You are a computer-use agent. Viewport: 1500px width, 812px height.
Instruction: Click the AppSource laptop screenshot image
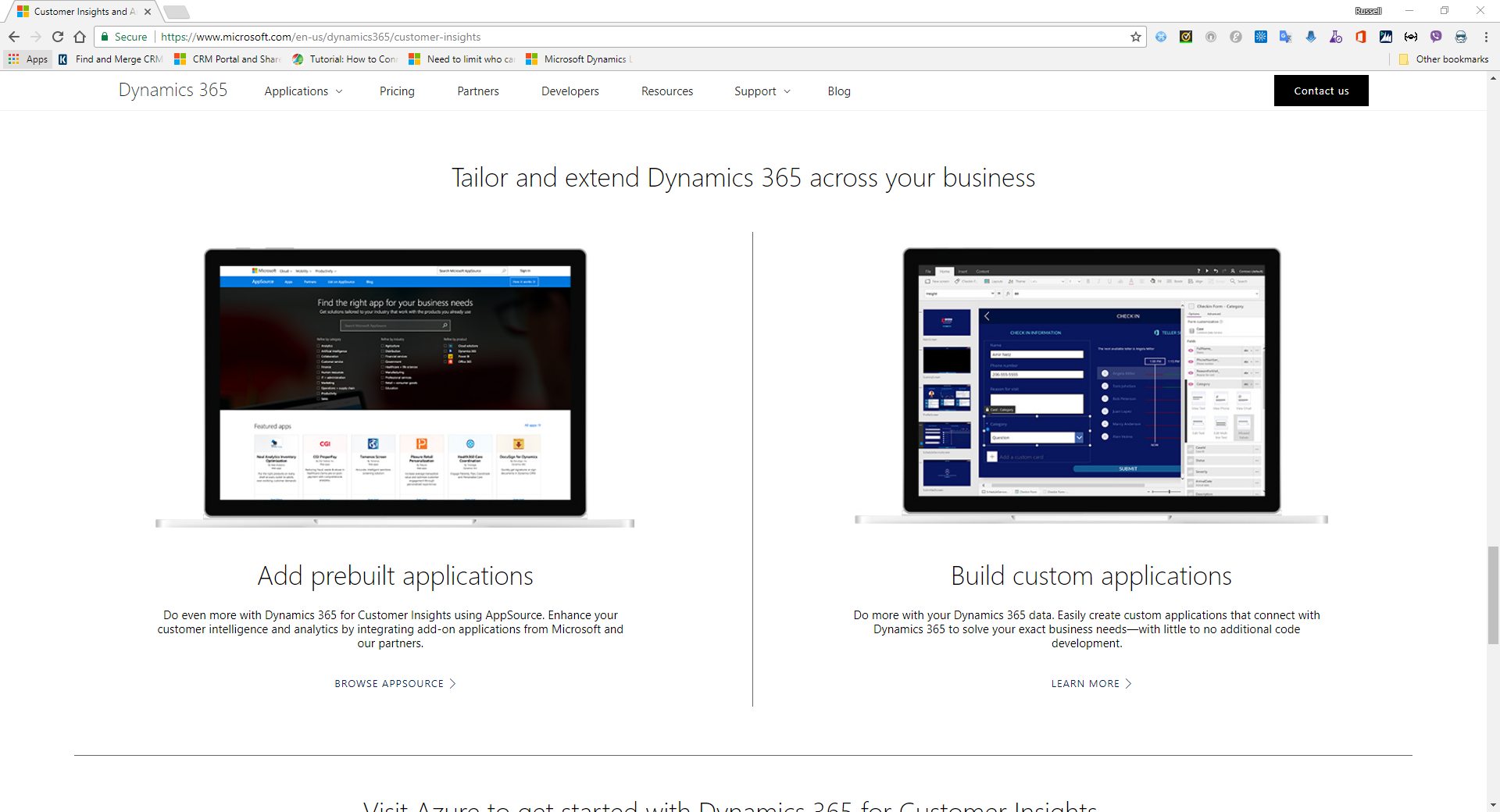coord(395,383)
